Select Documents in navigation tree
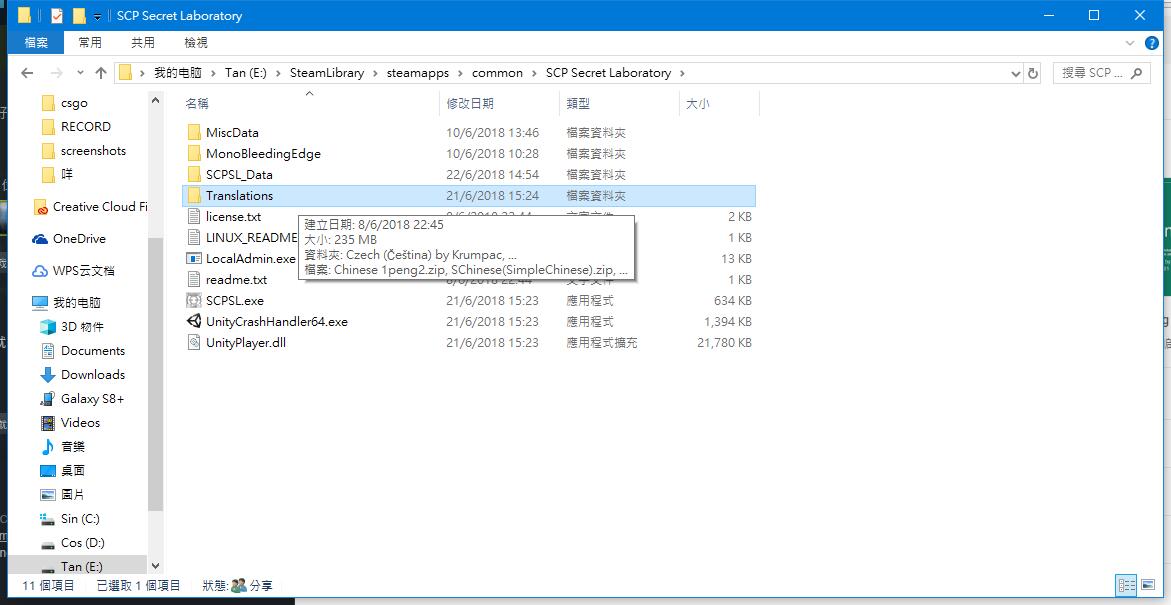1171x605 pixels. point(93,350)
